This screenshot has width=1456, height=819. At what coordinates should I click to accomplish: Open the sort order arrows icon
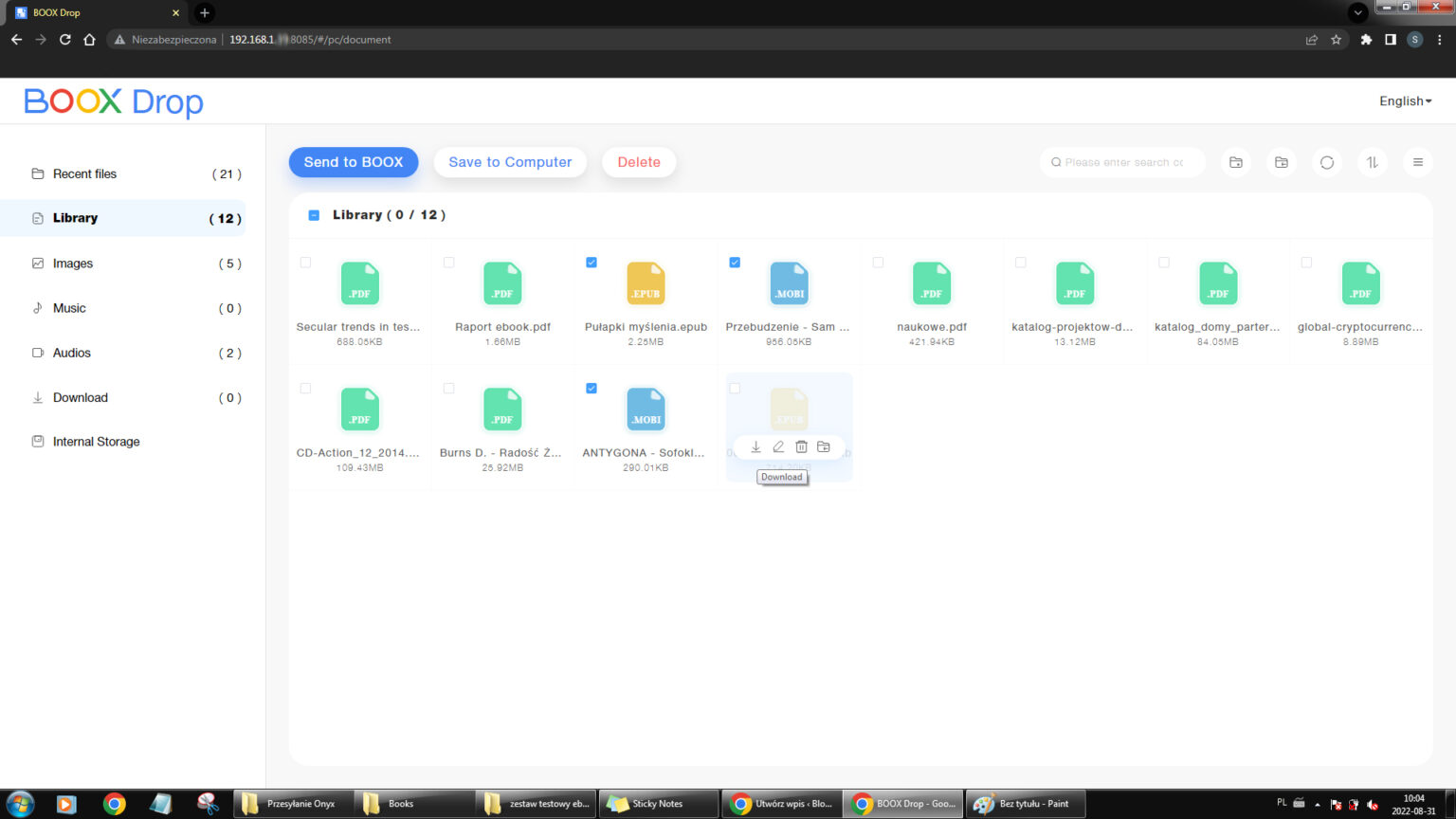pyautogui.click(x=1373, y=162)
